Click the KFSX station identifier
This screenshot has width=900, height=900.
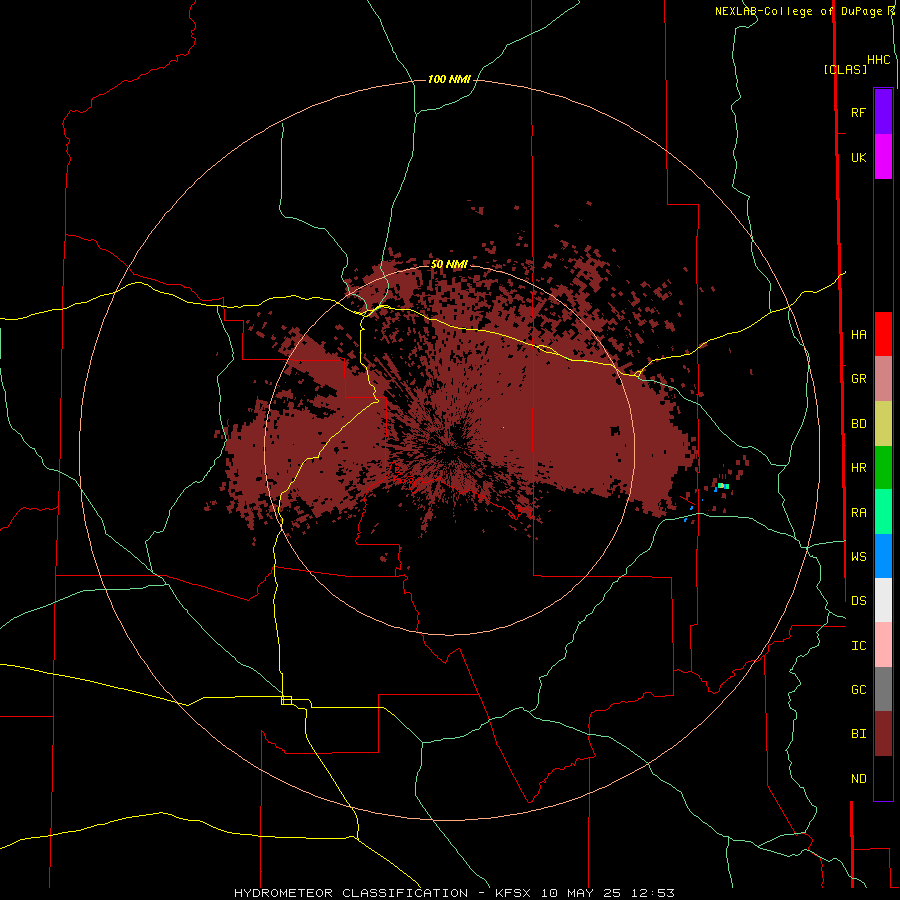coord(514,893)
